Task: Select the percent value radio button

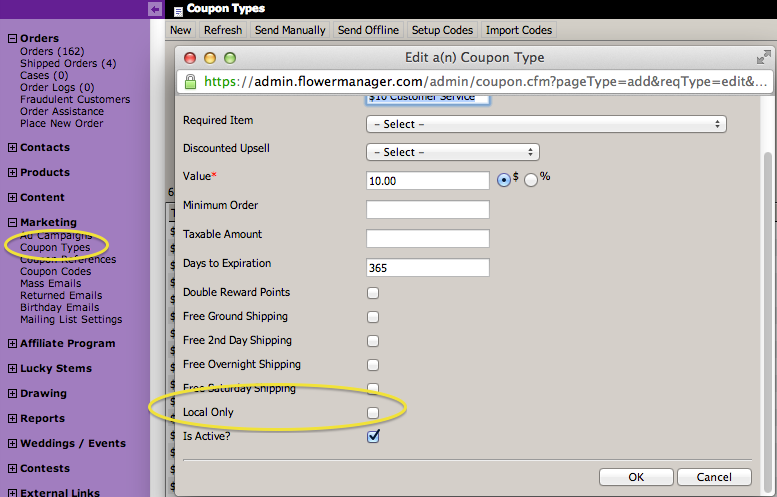Action: [x=530, y=180]
